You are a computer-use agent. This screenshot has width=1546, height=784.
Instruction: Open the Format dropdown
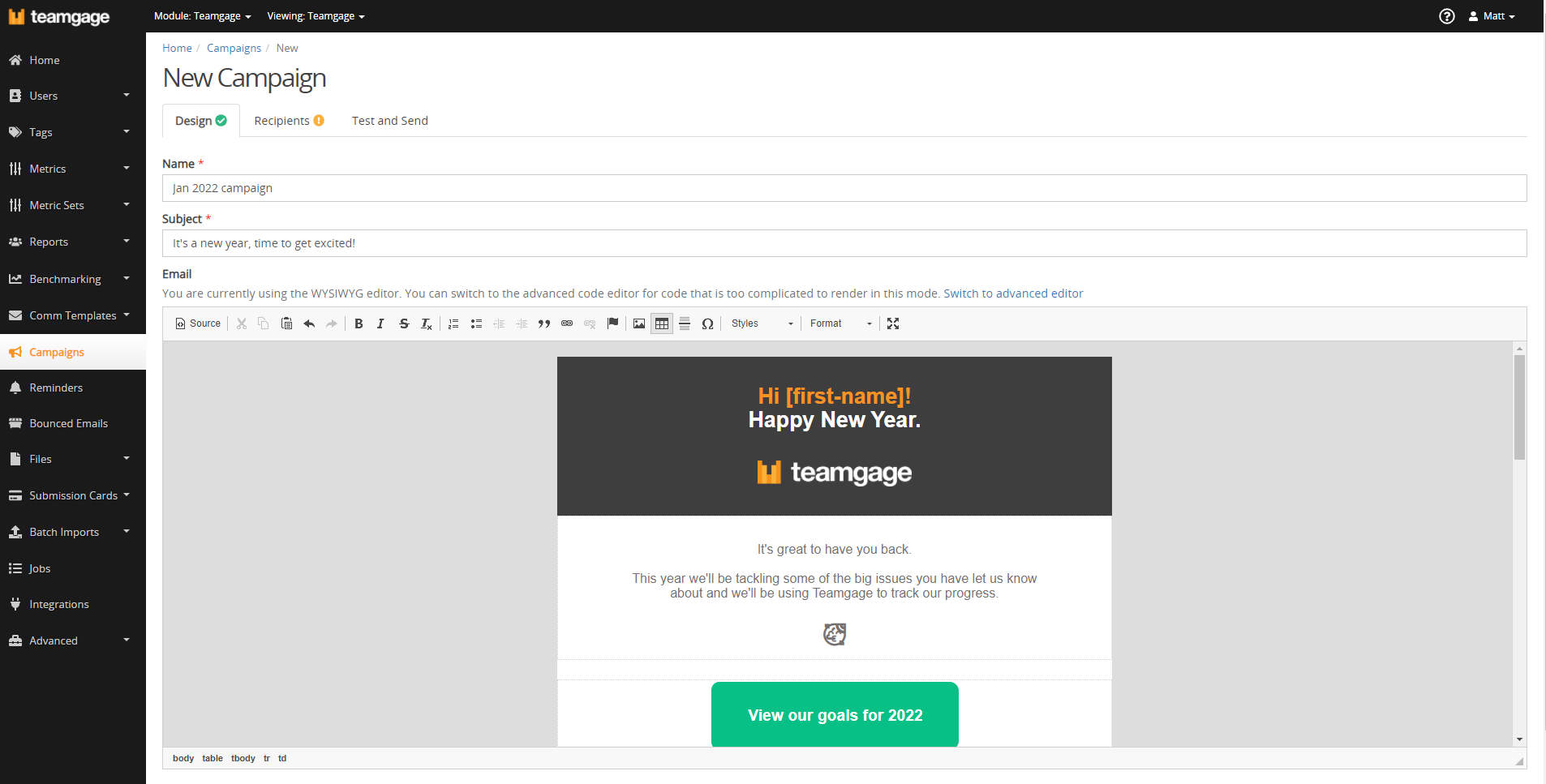(x=841, y=323)
